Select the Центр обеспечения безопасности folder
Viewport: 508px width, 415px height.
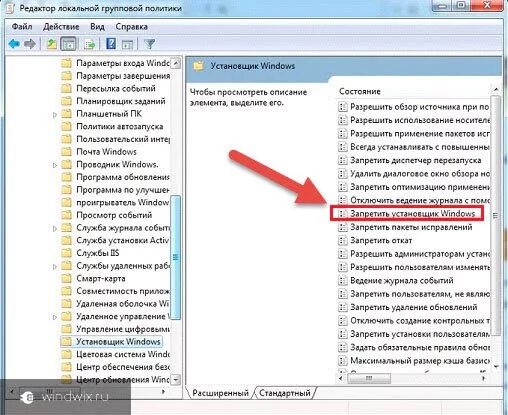pyautogui.click(x=116, y=367)
